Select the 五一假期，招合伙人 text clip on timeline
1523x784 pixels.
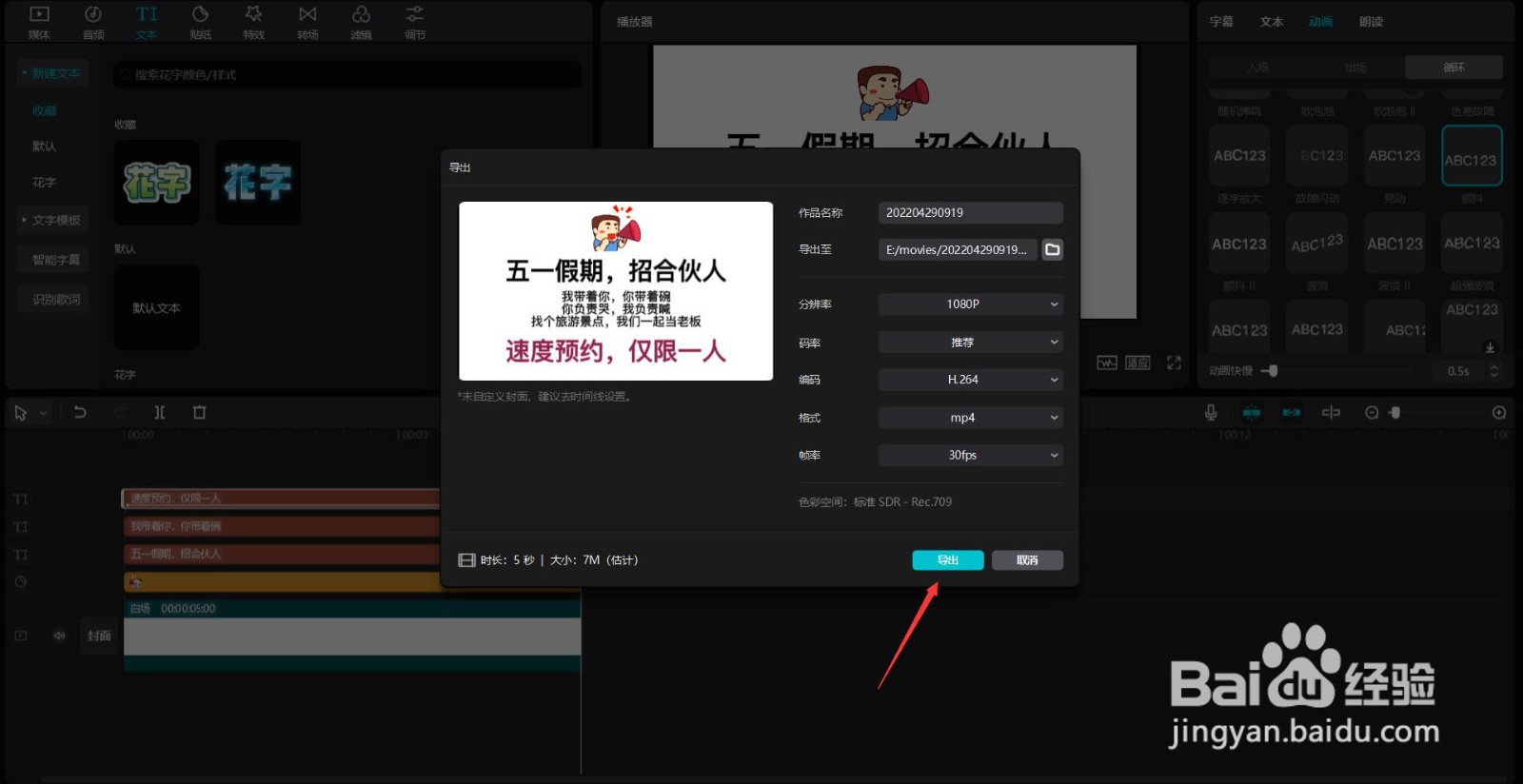(x=282, y=554)
